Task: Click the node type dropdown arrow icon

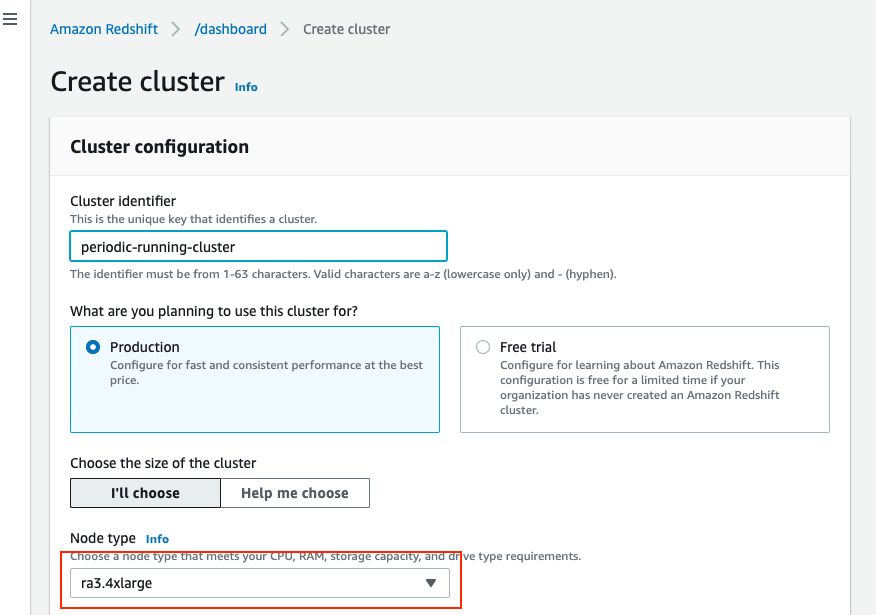Action: (430, 583)
